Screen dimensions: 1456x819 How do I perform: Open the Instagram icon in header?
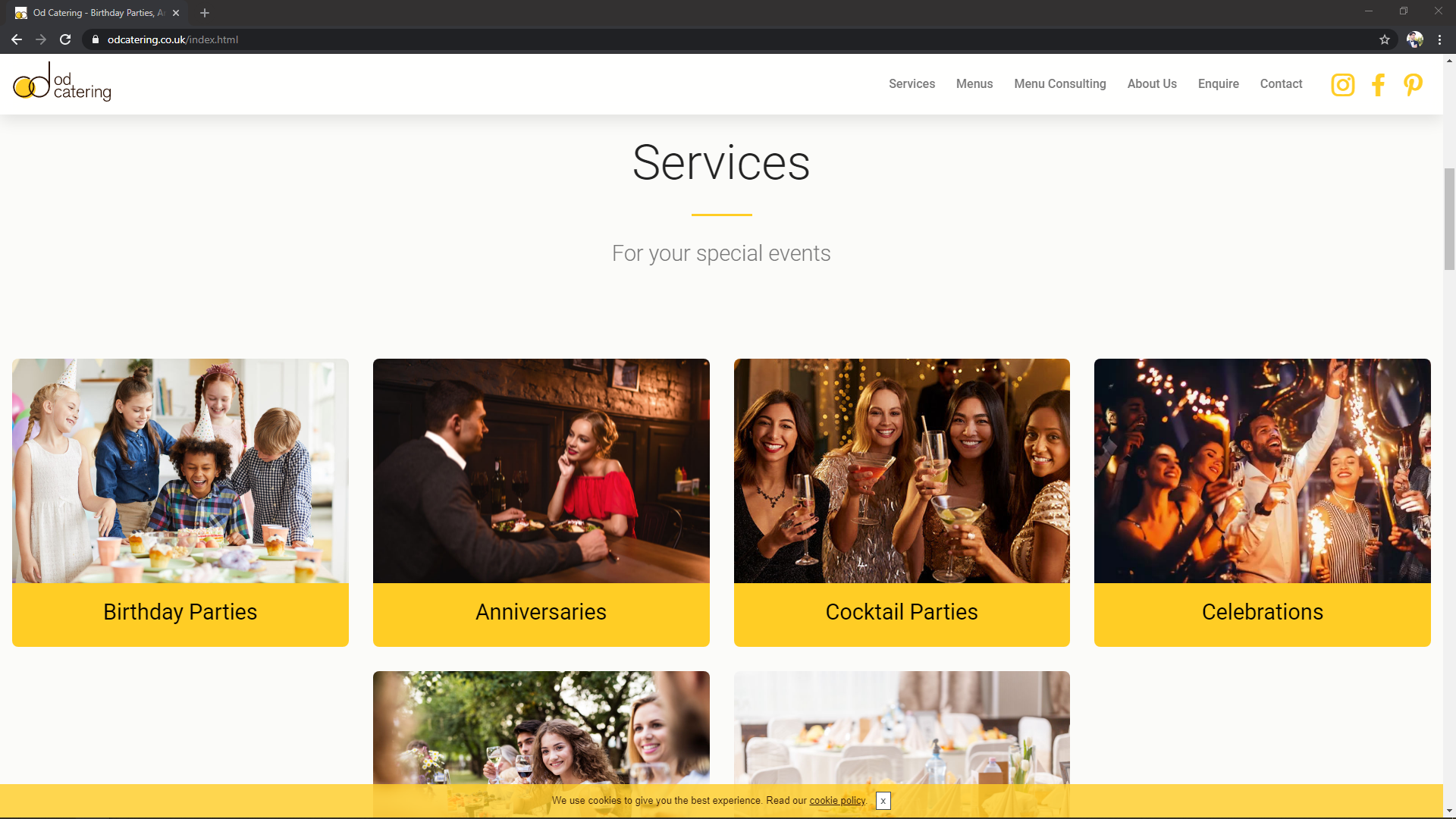pos(1342,85)
